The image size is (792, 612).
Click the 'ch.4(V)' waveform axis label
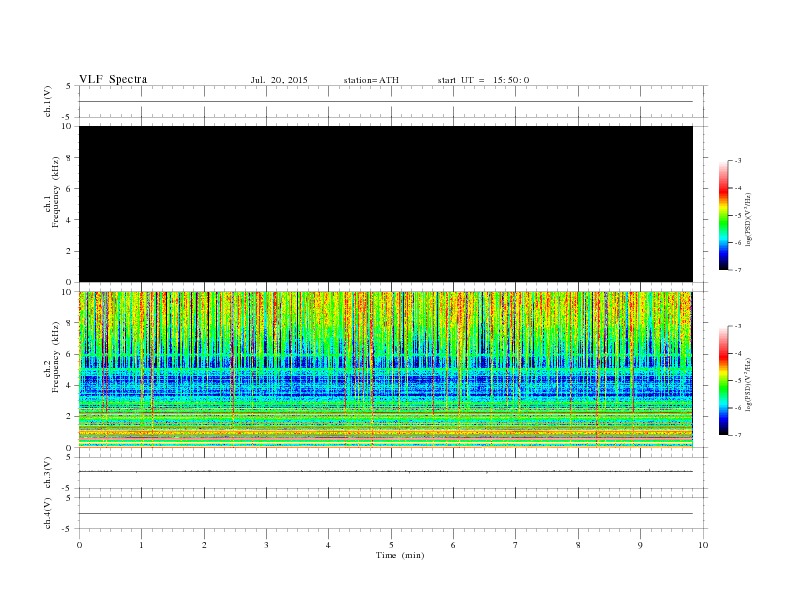pyautogui.click(x=48, y=513)
